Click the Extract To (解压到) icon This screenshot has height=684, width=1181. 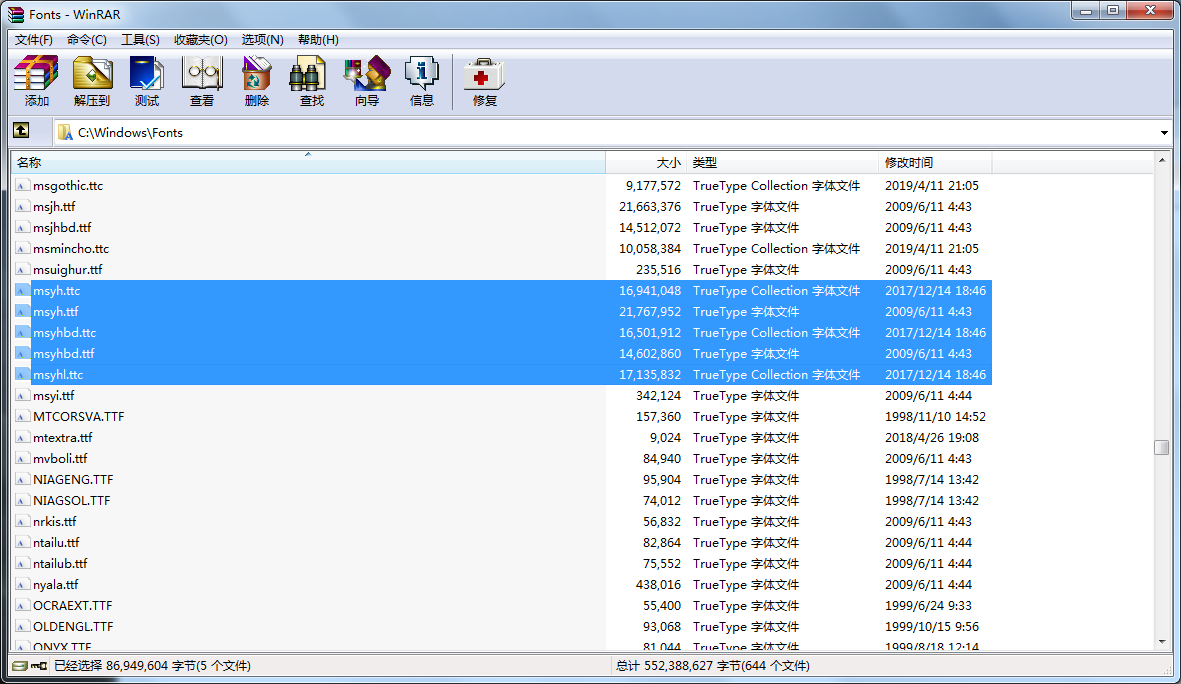point(92,81)
